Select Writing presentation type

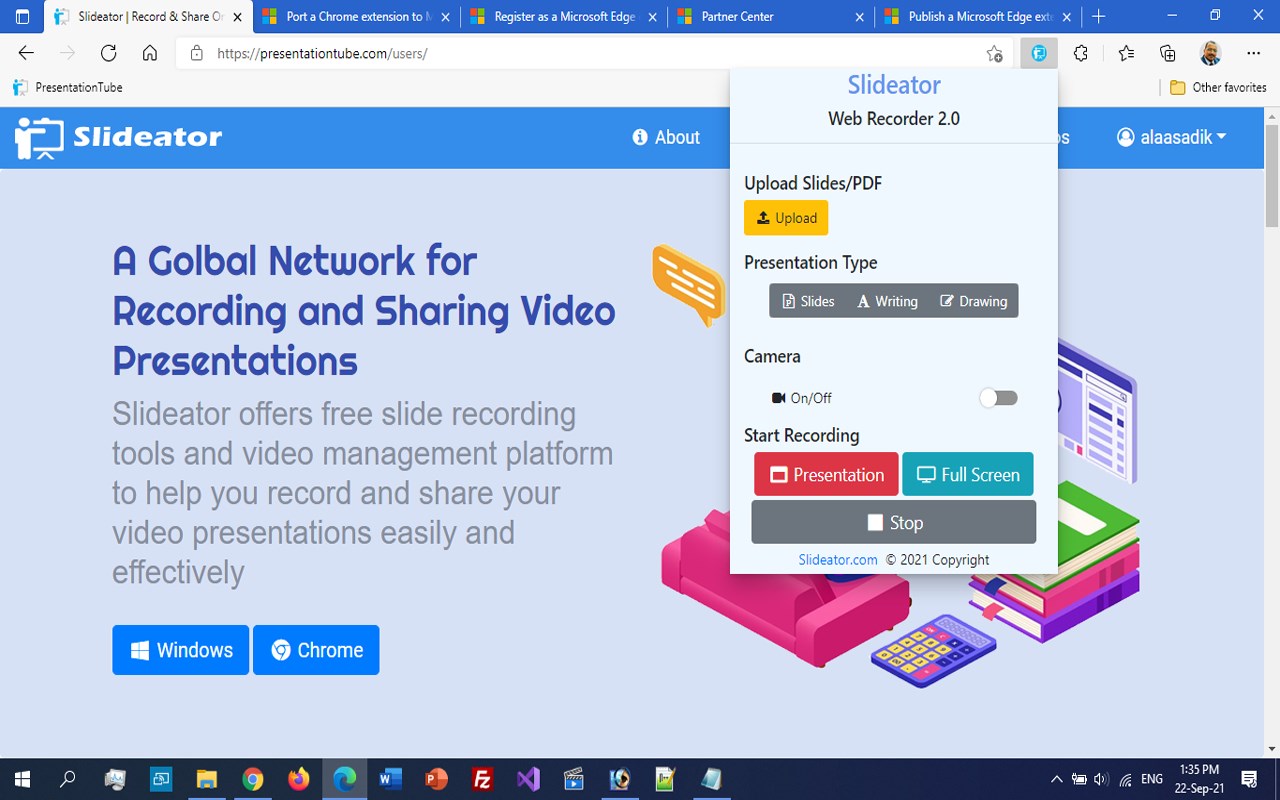point(887,301)
